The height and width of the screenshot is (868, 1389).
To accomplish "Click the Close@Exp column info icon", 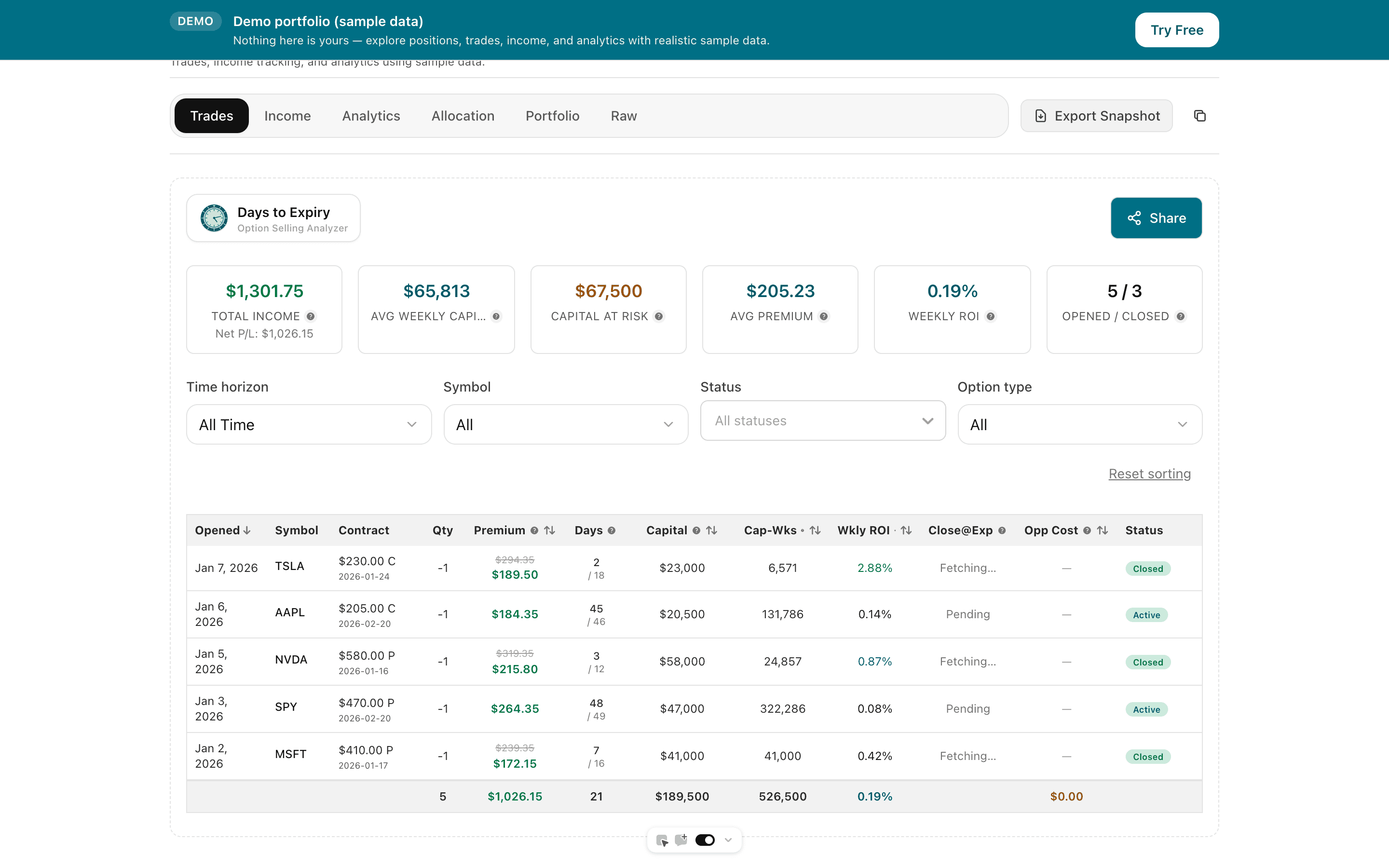I will coord(1002,530).
